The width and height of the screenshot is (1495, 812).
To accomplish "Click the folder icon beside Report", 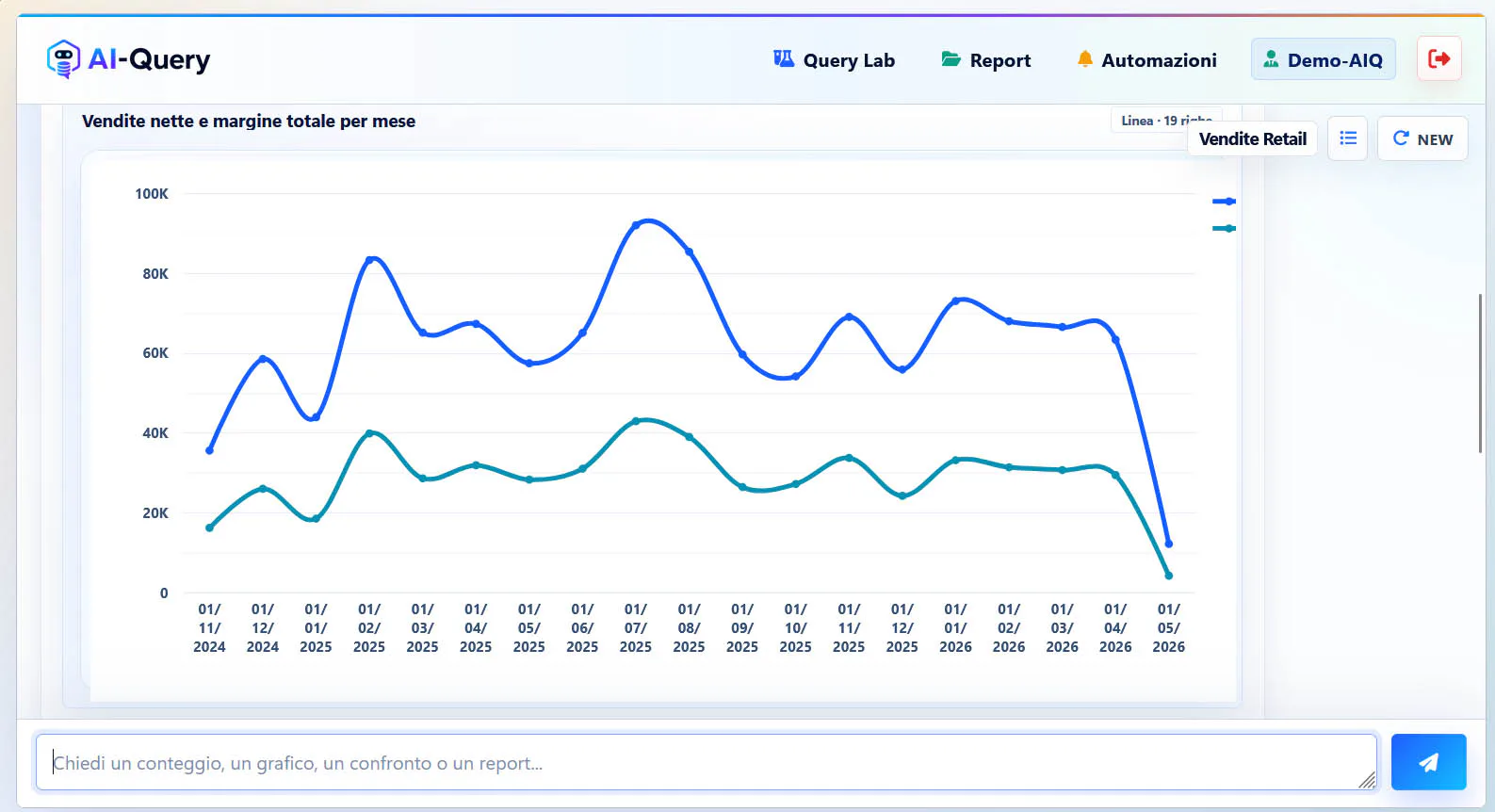I will pyautogui.click(x=951, y=59).
